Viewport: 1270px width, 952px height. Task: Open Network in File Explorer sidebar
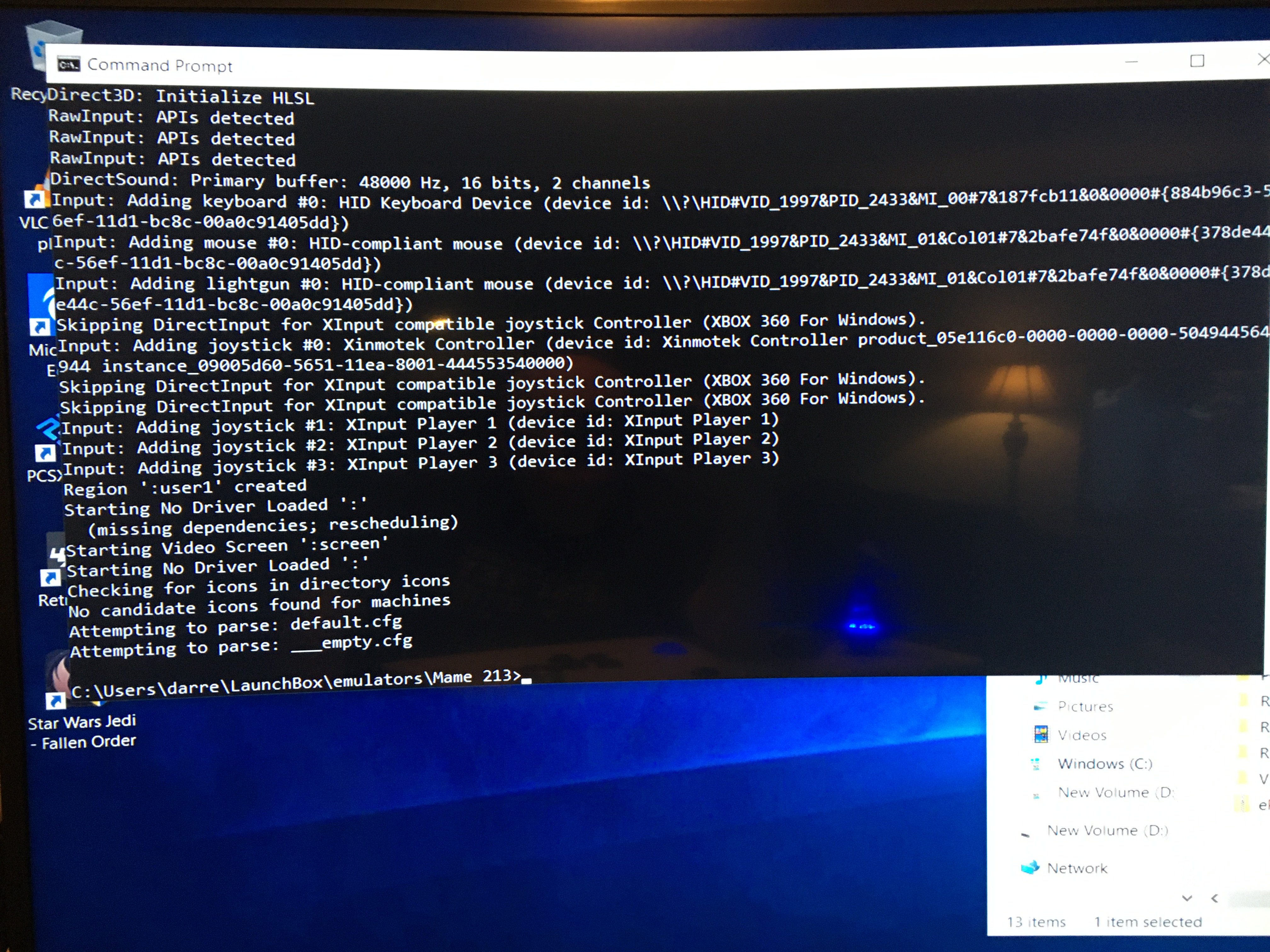(1077, 868)
